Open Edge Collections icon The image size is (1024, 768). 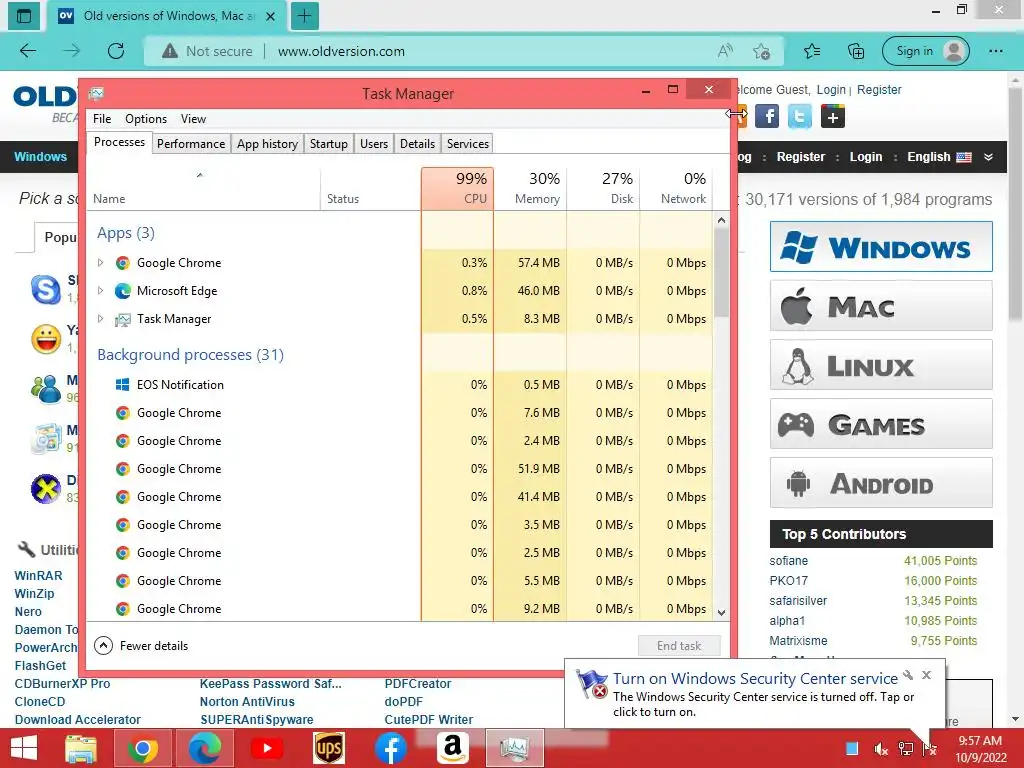[x=856, y=51]
